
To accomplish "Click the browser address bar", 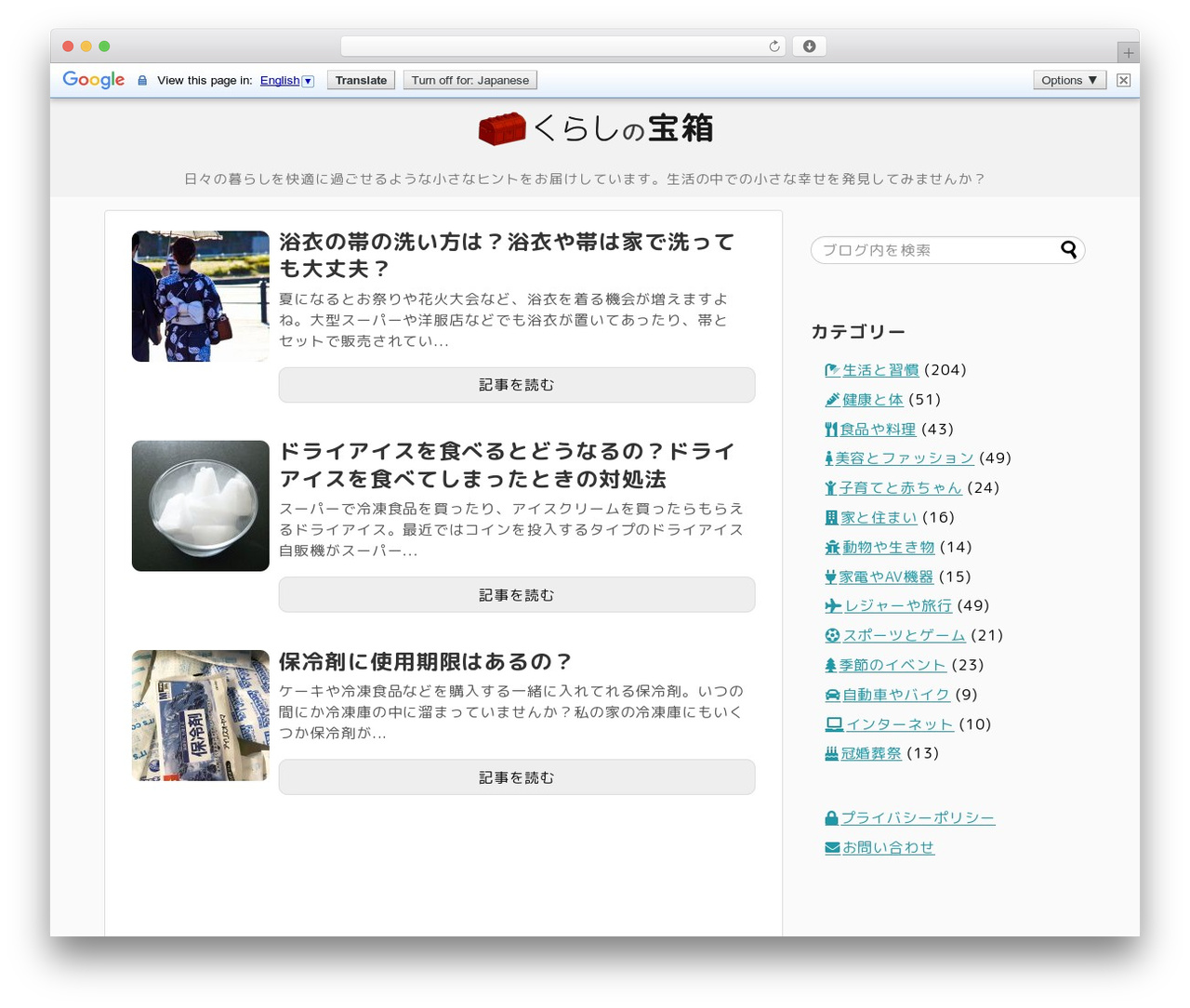I will [562, 46].
